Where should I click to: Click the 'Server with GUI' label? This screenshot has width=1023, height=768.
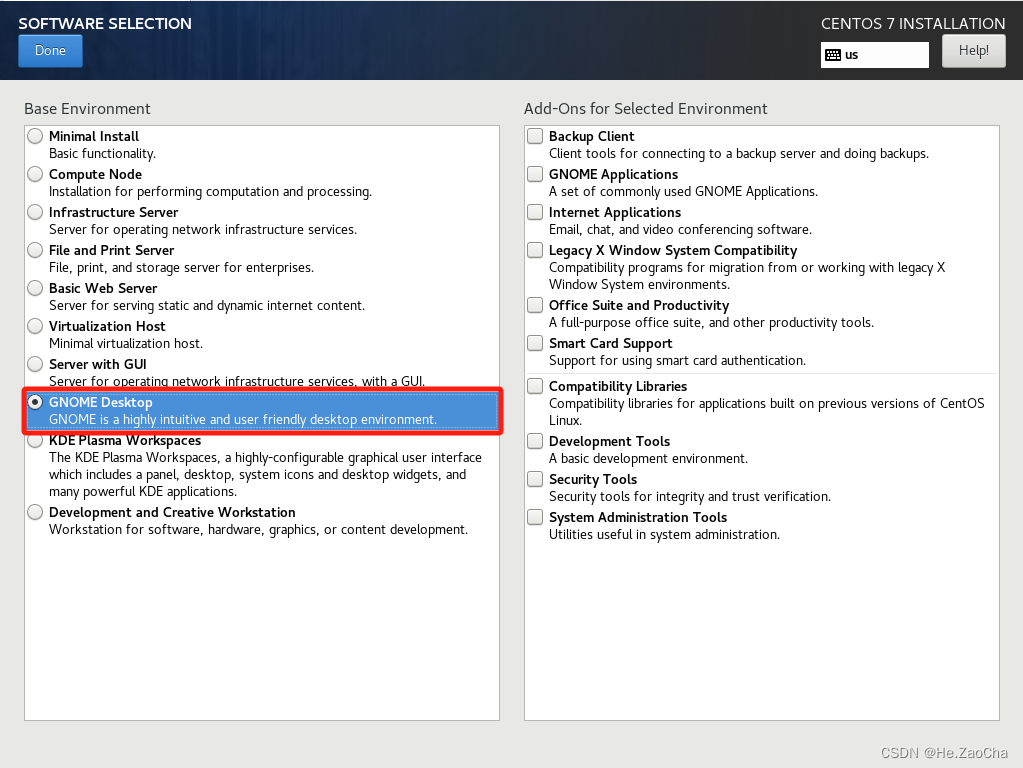point(98,364)
